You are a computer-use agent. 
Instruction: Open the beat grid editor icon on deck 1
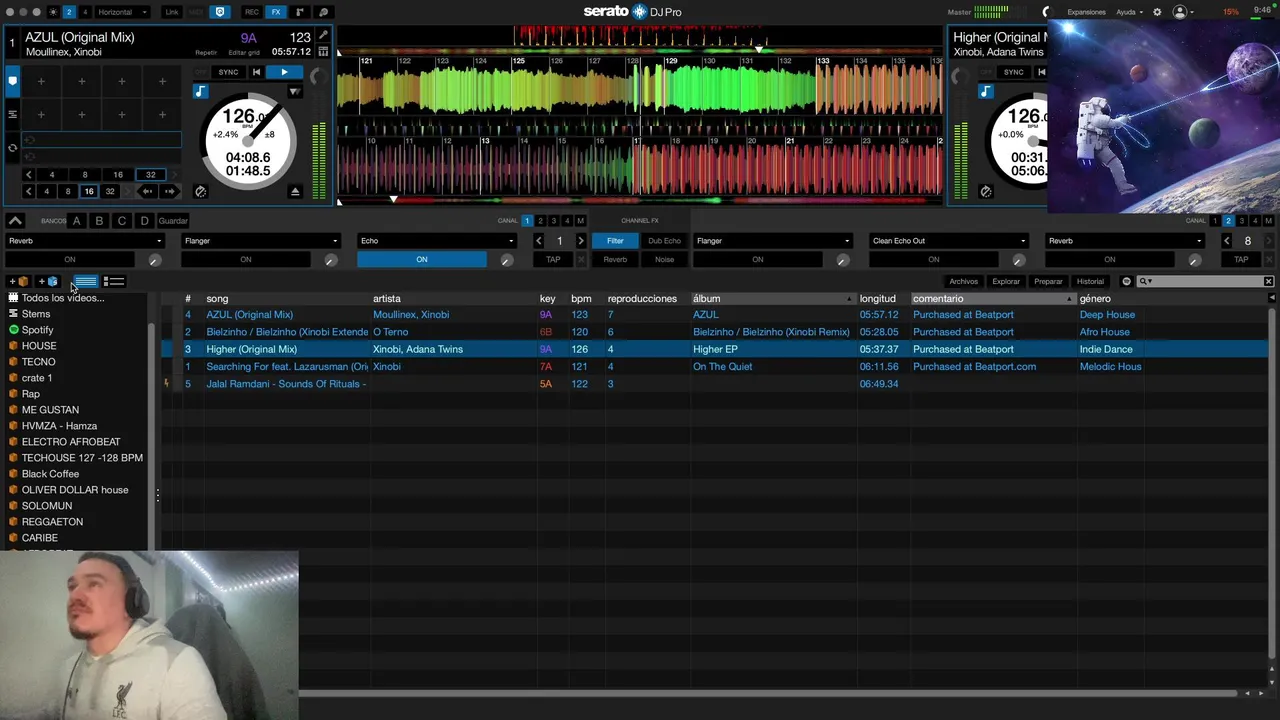click(323, 51)
